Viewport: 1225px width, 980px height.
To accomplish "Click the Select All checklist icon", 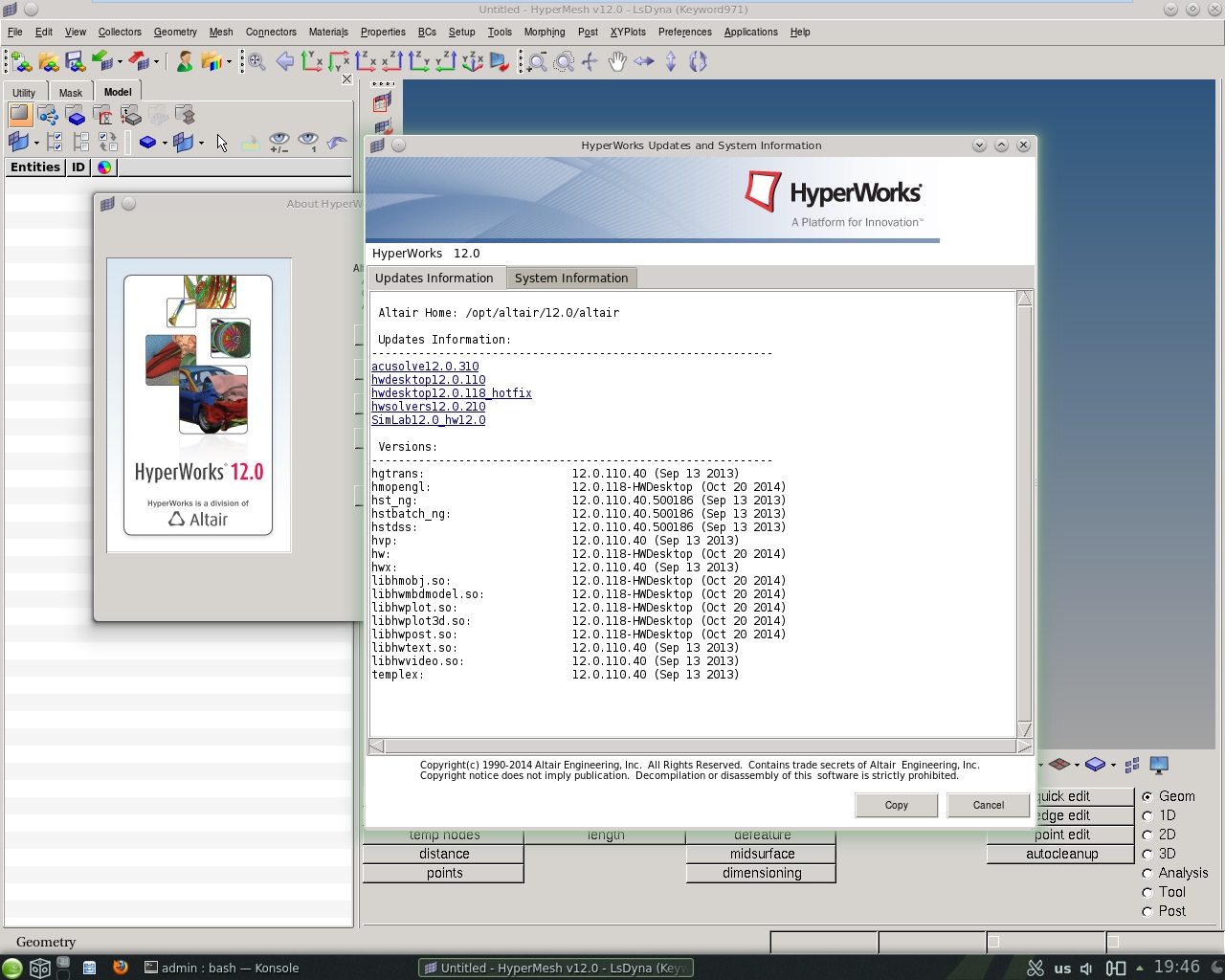I will pyautogui.click(x=55, y=143).
